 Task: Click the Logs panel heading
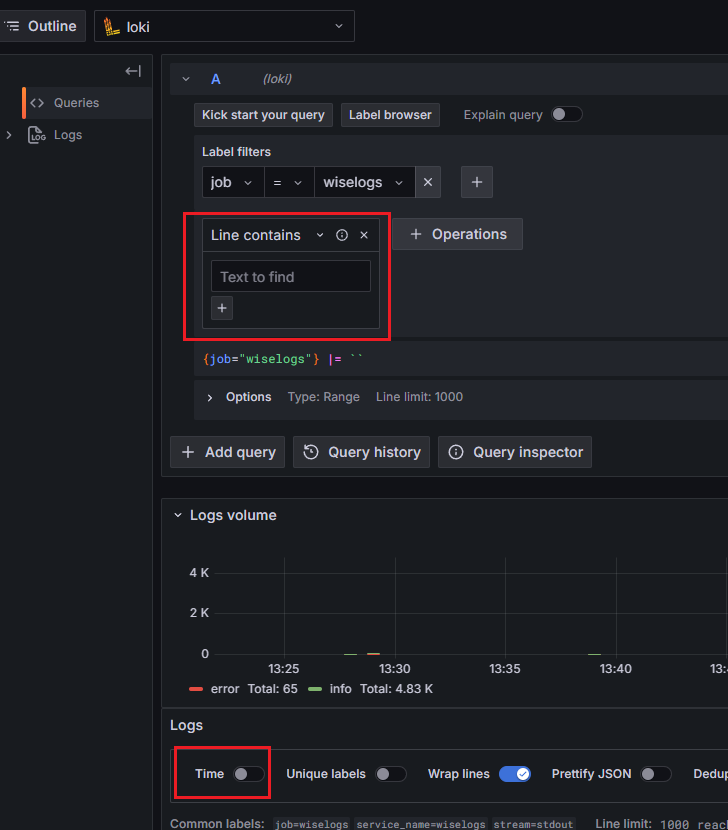click(x=186, y=725)
